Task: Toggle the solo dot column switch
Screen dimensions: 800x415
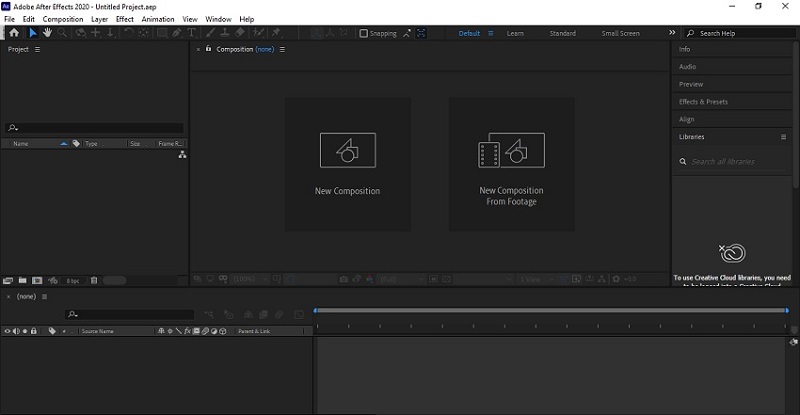Action: [24, 331]
